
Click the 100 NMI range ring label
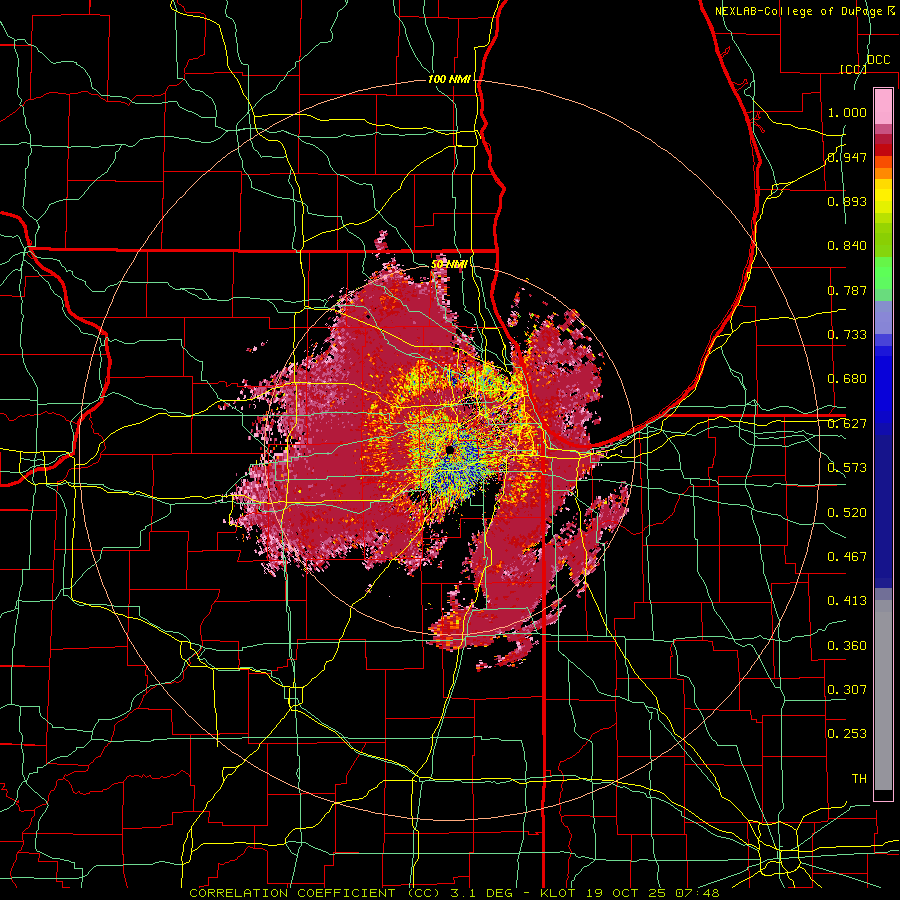(x=449, y=79)
